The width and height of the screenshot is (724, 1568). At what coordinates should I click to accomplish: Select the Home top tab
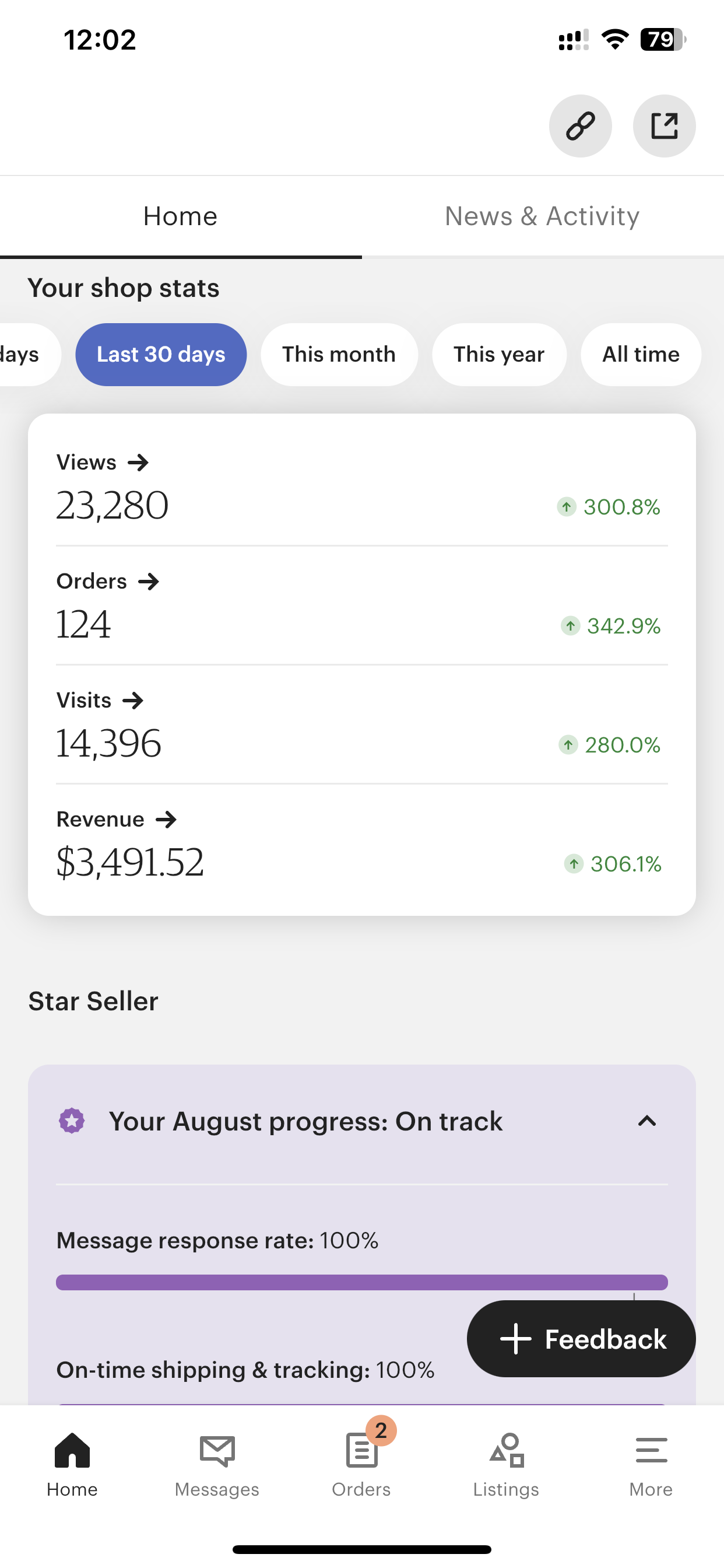[x=180, y=216]
